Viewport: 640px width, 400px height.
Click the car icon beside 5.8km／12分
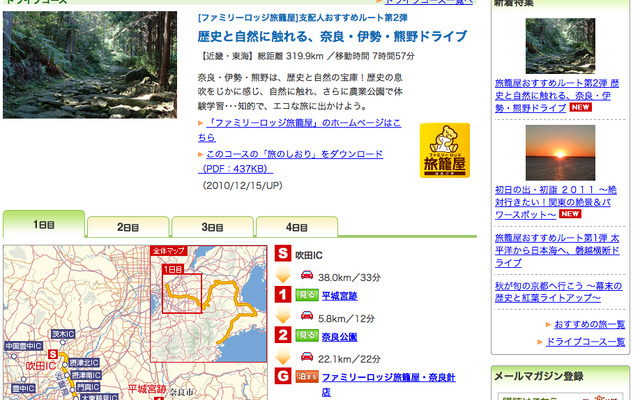point(307,316)
